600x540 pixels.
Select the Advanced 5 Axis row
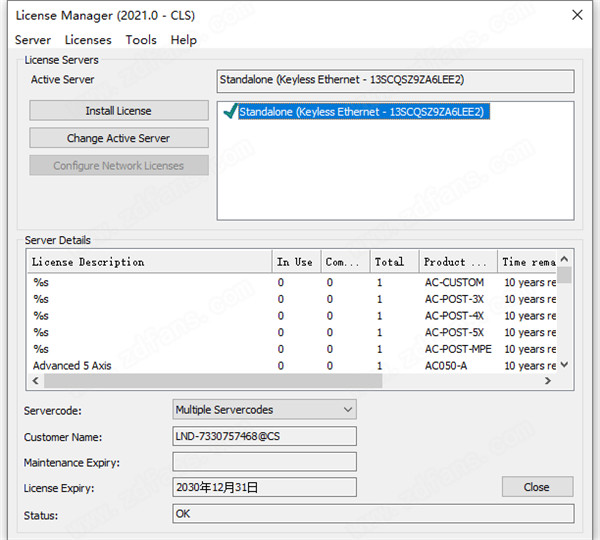[x=292, y=365]
